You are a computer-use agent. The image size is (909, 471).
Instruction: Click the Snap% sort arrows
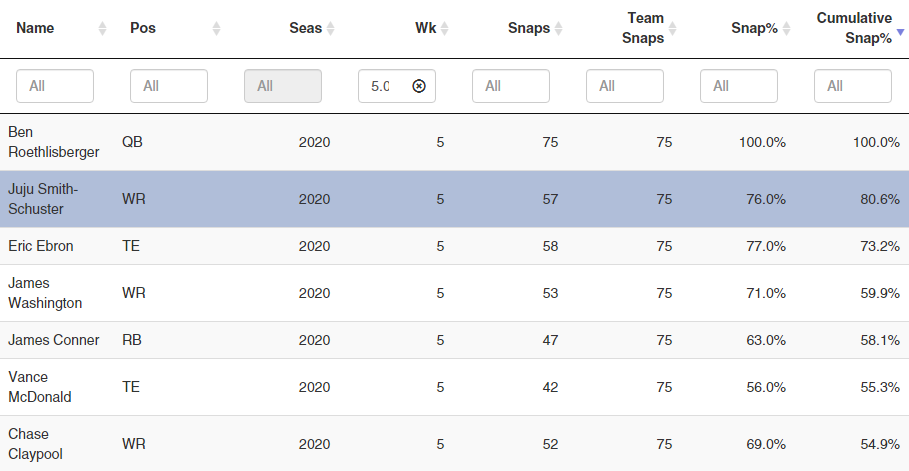(787, 28)
